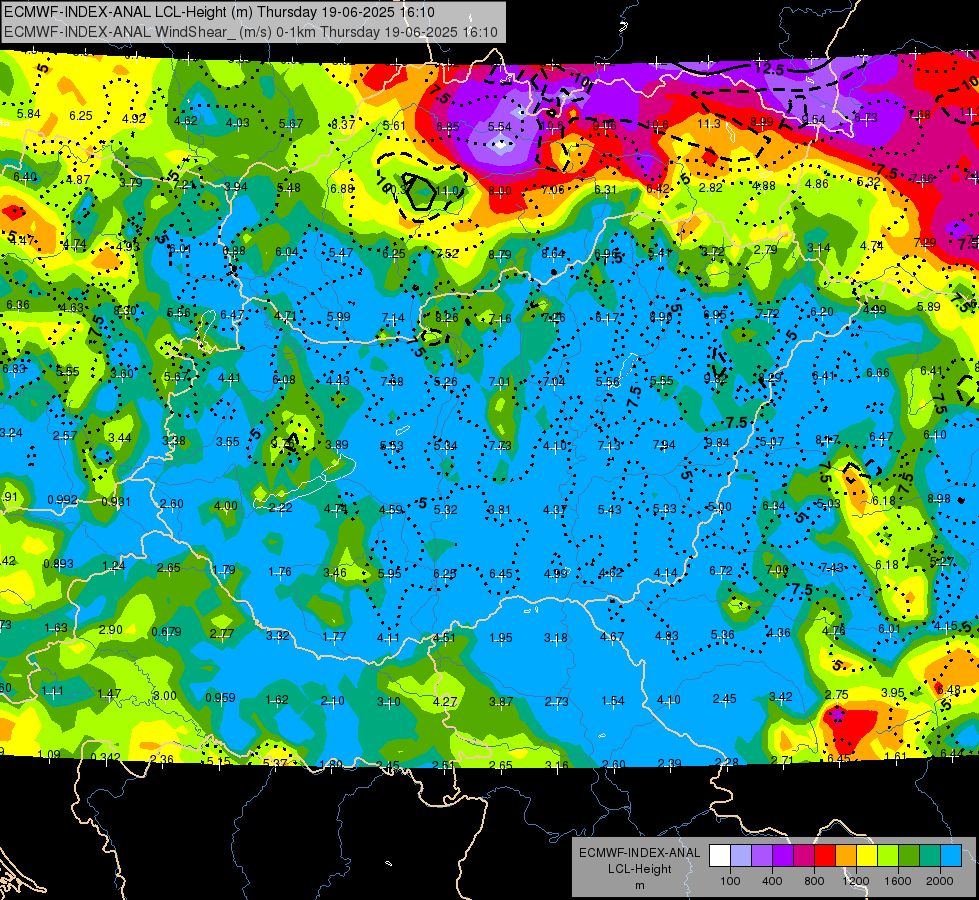Screen dimensions: 979x900
Task: Click the contour label '12.5' at the top
Action: (x=769, y=69)
